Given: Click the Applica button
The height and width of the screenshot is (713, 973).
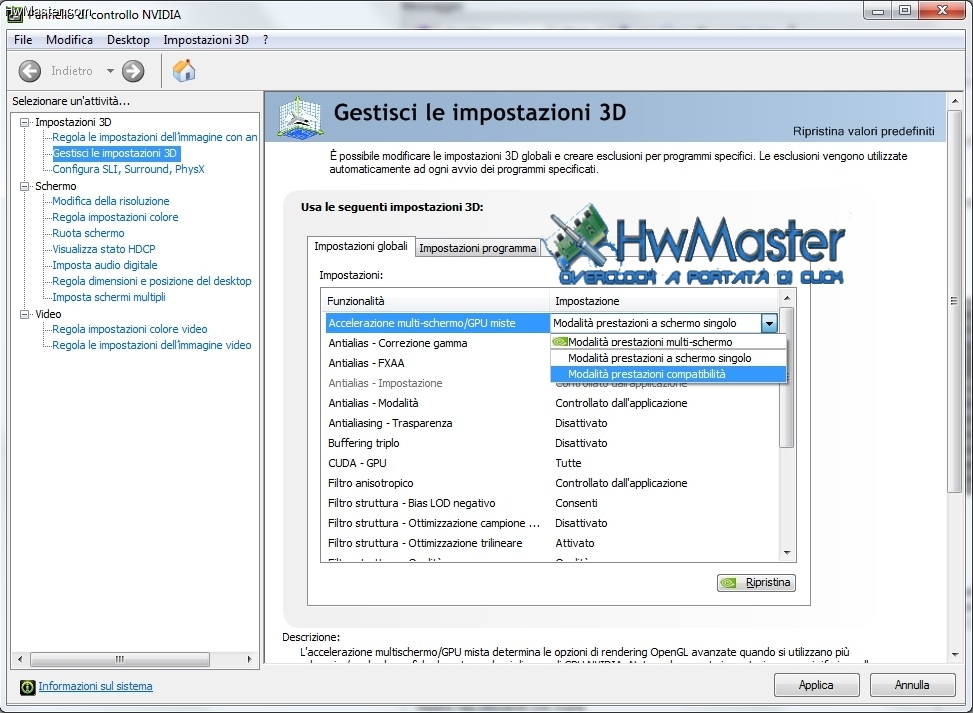Looking at the screenshot, I should 816,685.
